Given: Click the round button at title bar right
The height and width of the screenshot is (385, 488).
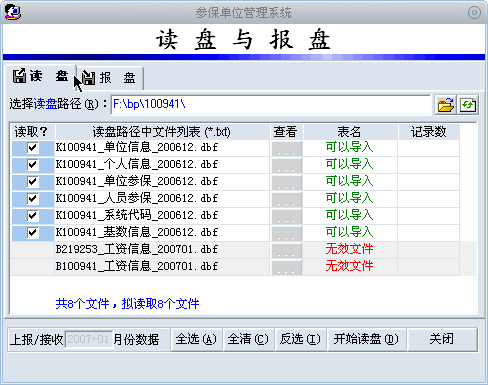Looking at the screenshot, I should click(x=474, y=13).
